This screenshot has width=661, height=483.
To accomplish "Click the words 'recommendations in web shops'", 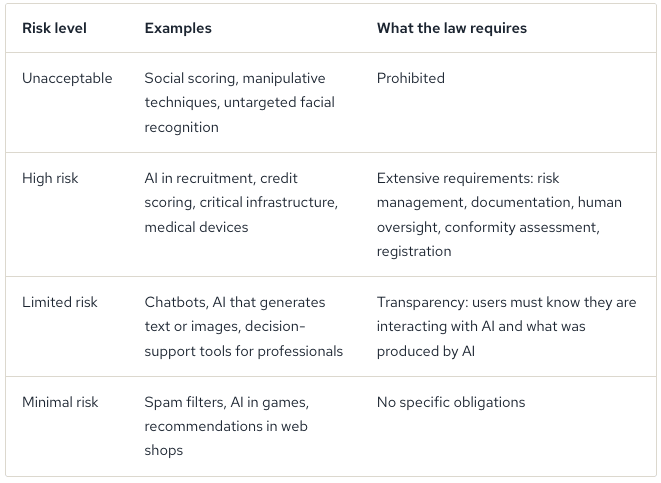I will (226, 438).
